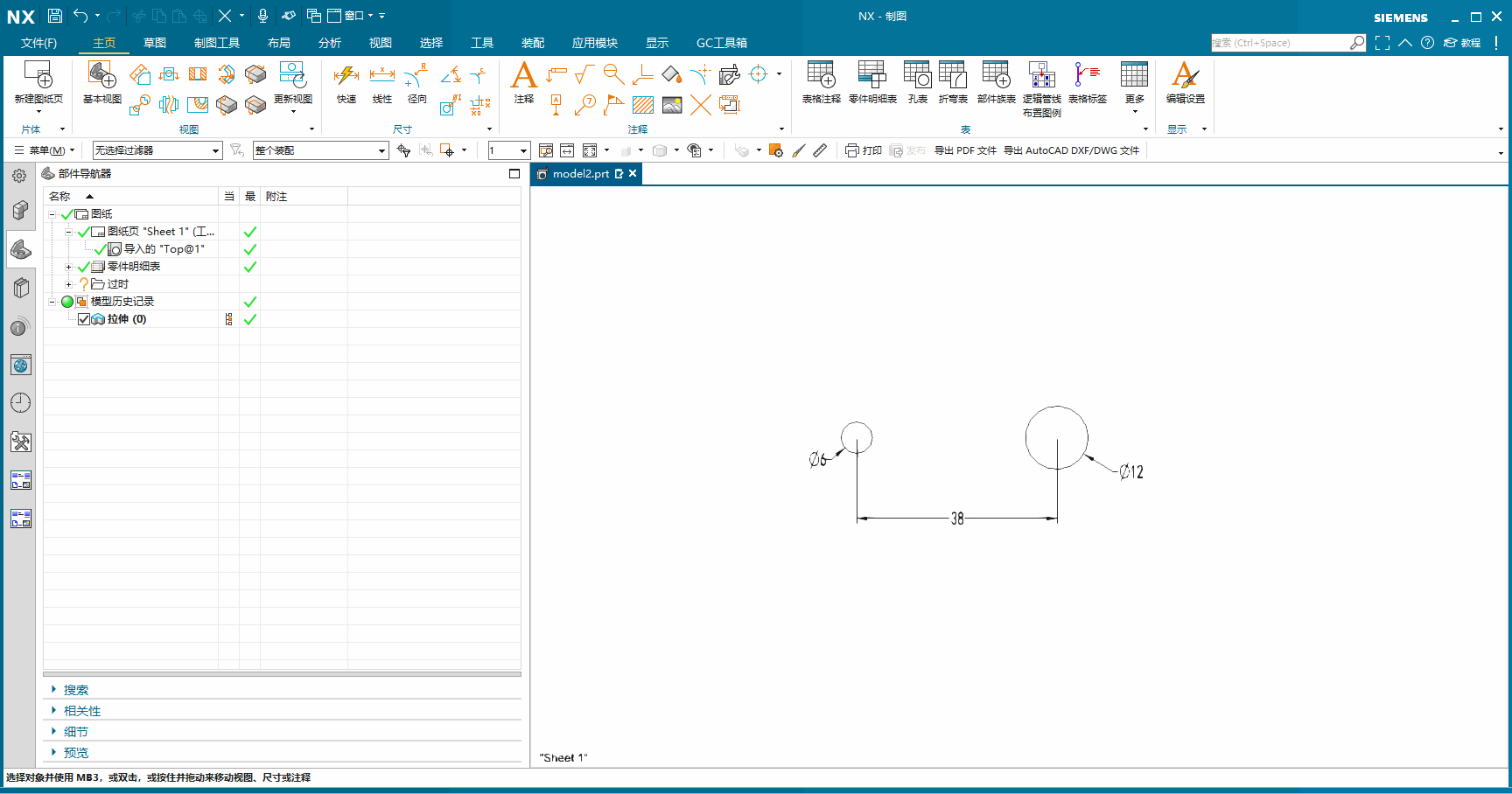Select the Rapid dimension (快速) tool

[x=346, y=76]
